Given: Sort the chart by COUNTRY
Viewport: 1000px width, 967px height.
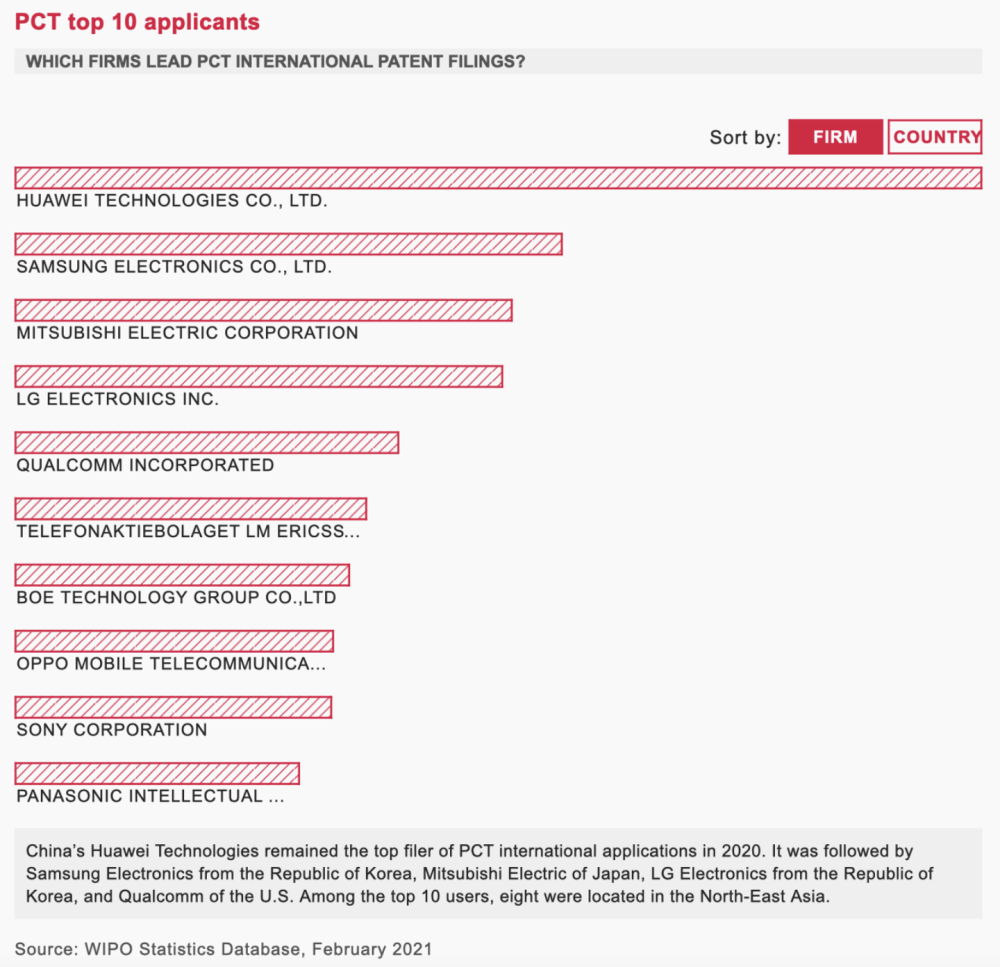Looking at the screenshot, I should pos(936,137).
